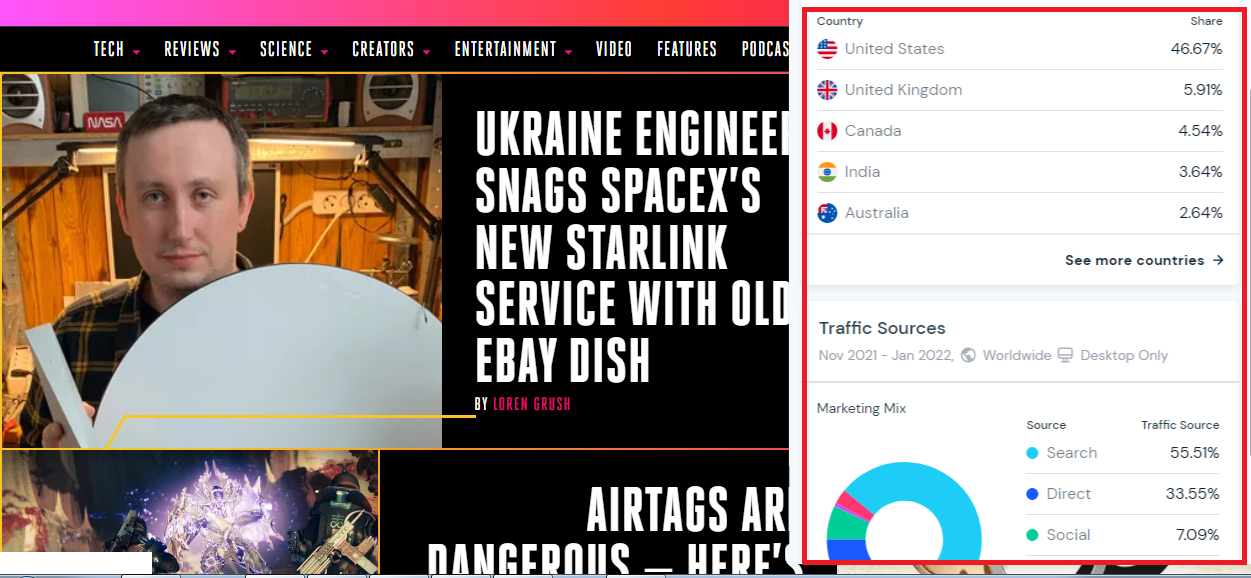Click the 7.09% traffic value
Viewport: 1251px width, 578px height.
pyautogui.click(x=1198, y=535)
